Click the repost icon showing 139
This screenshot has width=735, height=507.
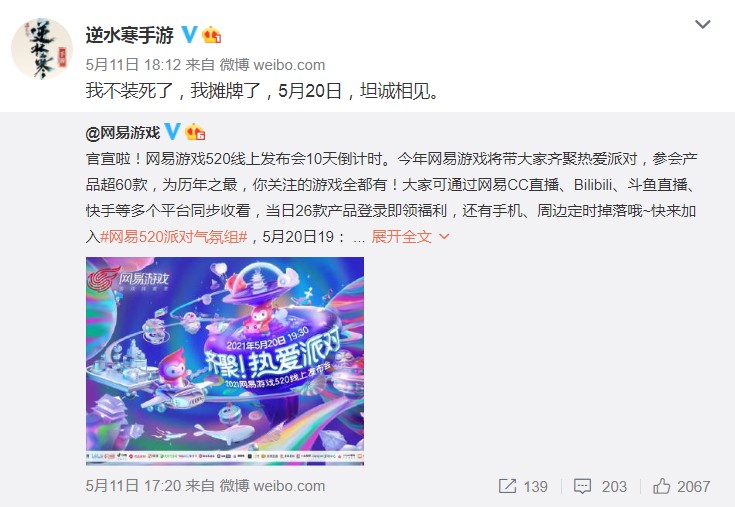point(507,486)
